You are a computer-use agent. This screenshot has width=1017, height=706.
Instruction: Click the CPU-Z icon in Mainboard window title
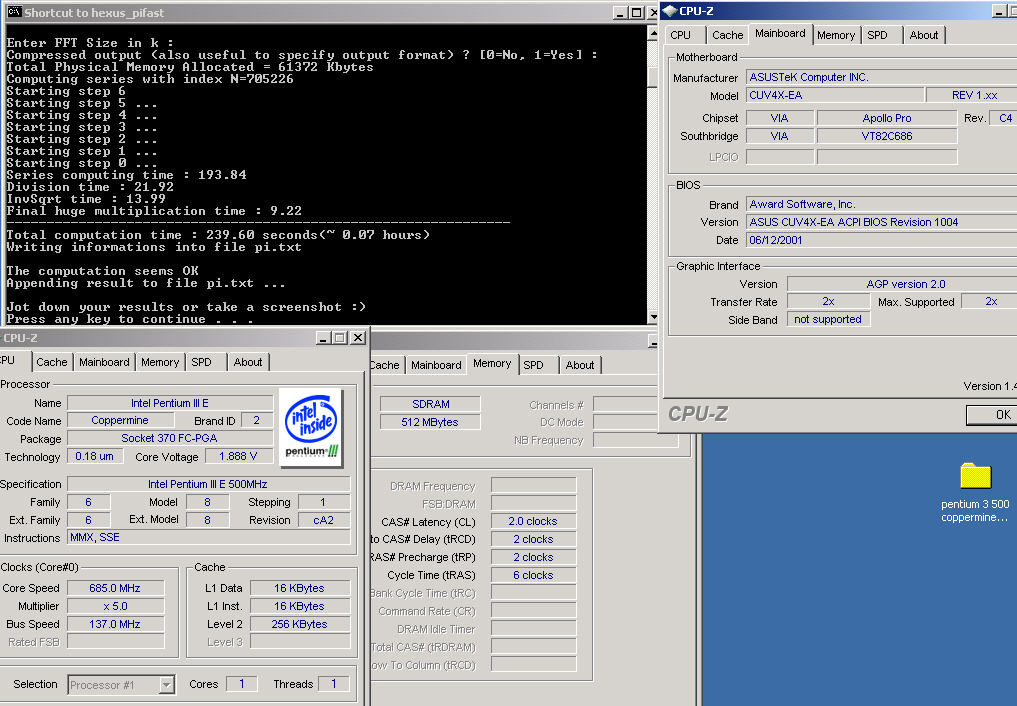[670, 11]
